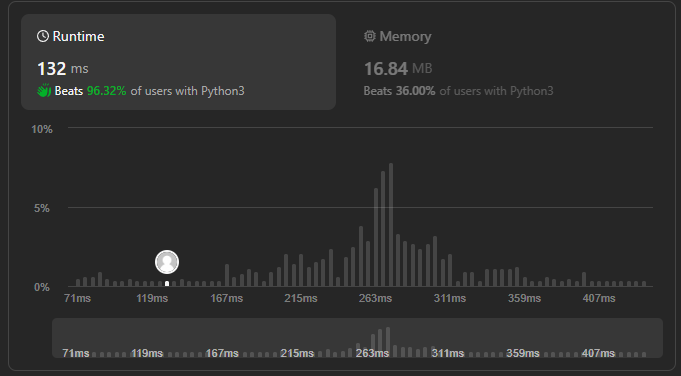Click the green clapping hands icon
681x376 pixels.
click(x=44, y=91)
